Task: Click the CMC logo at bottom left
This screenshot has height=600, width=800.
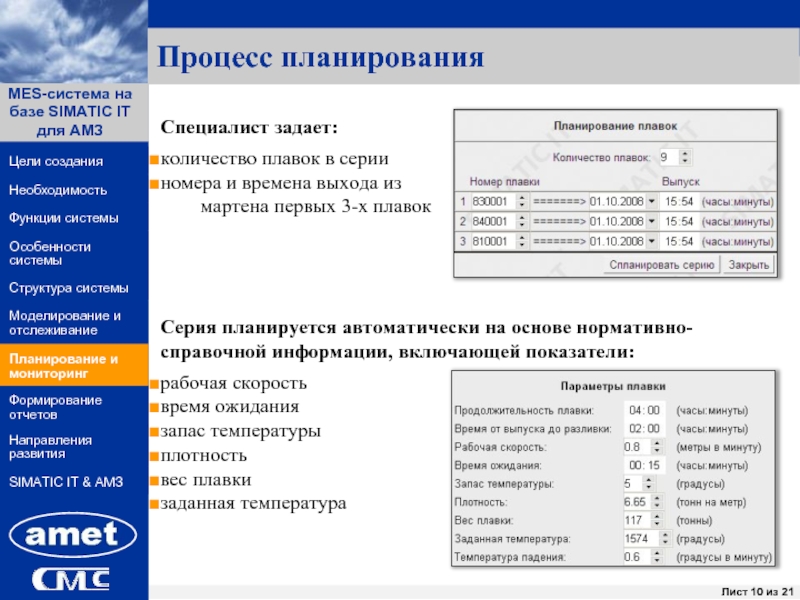Action: [72, 579]
